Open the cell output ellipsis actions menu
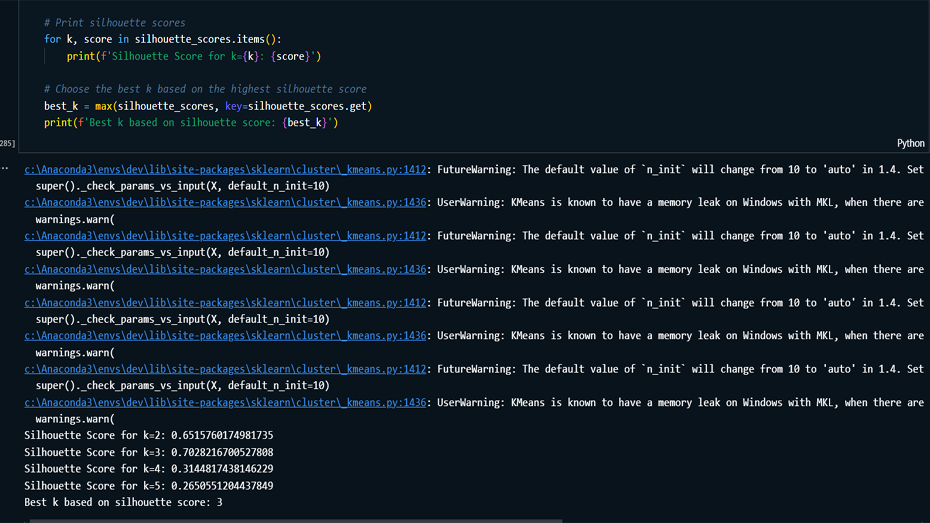 point(5,169)
